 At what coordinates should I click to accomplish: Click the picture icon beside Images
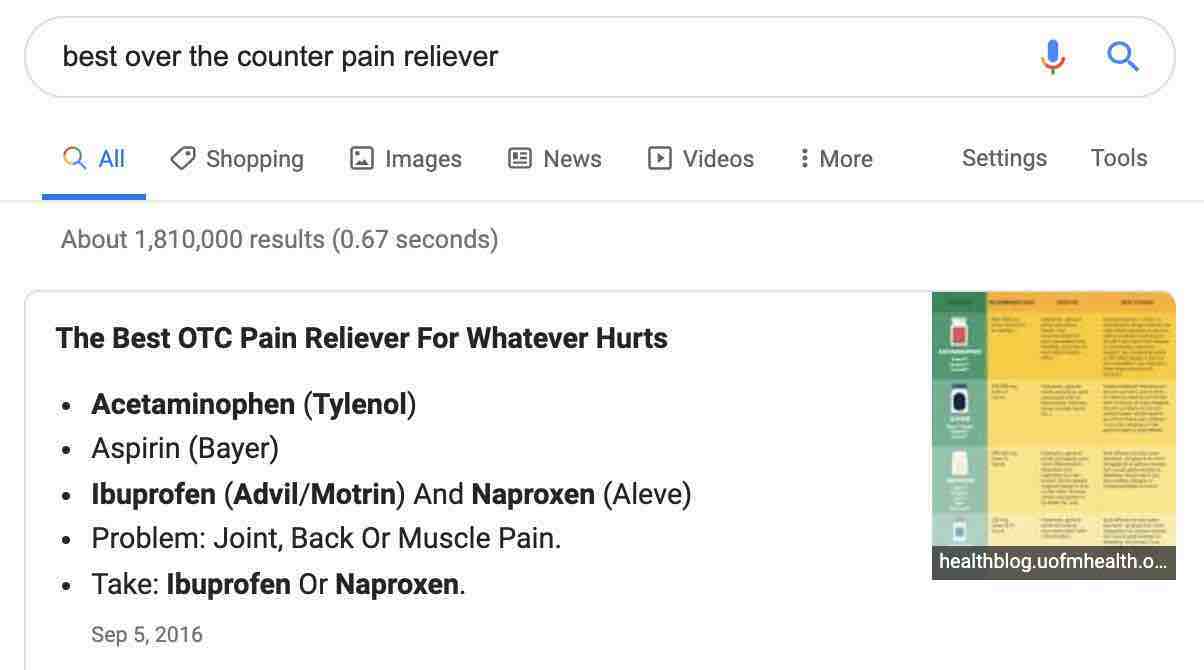coord(361,158)
